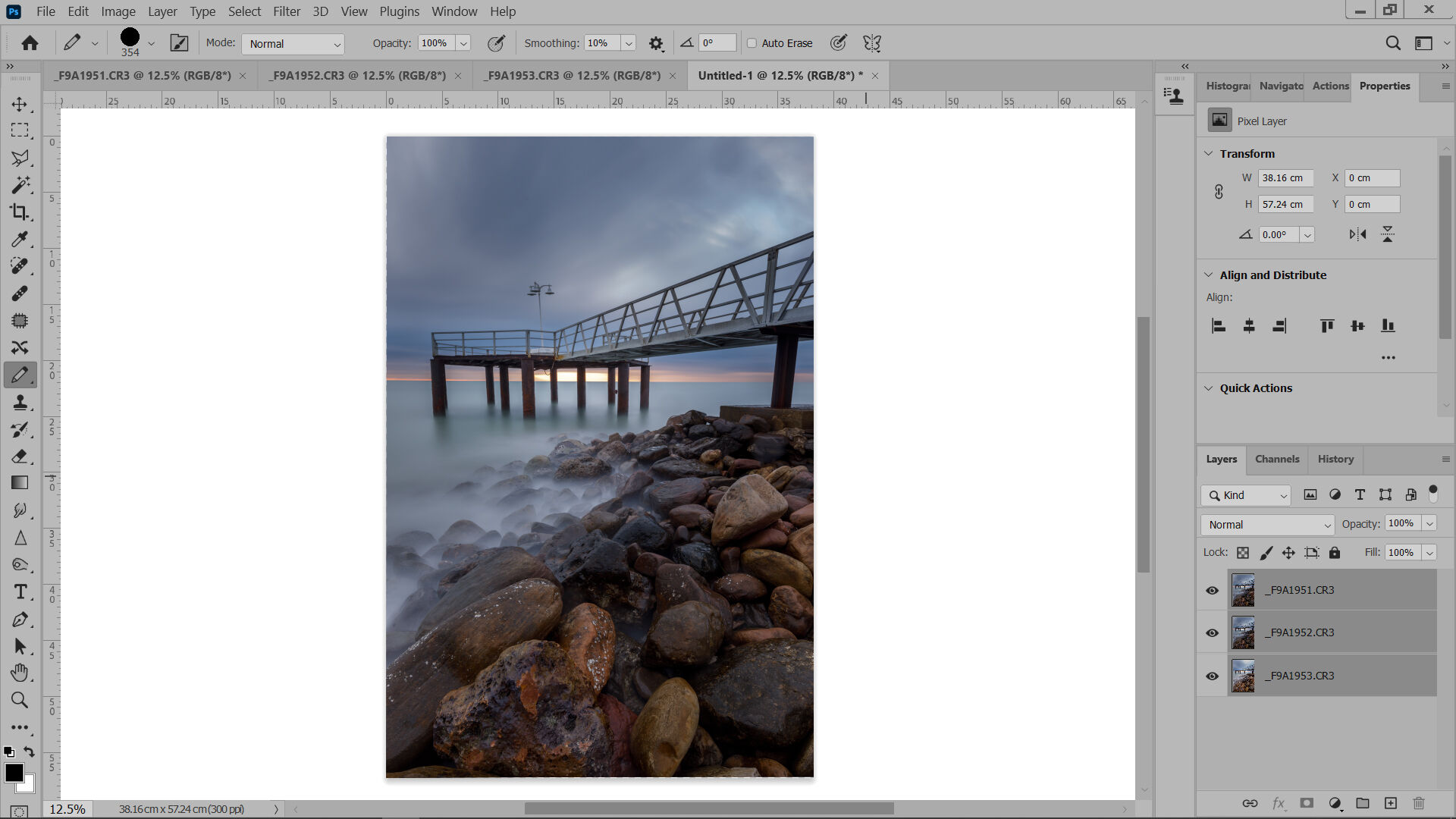Add layer mask icon

point(1307,803)
